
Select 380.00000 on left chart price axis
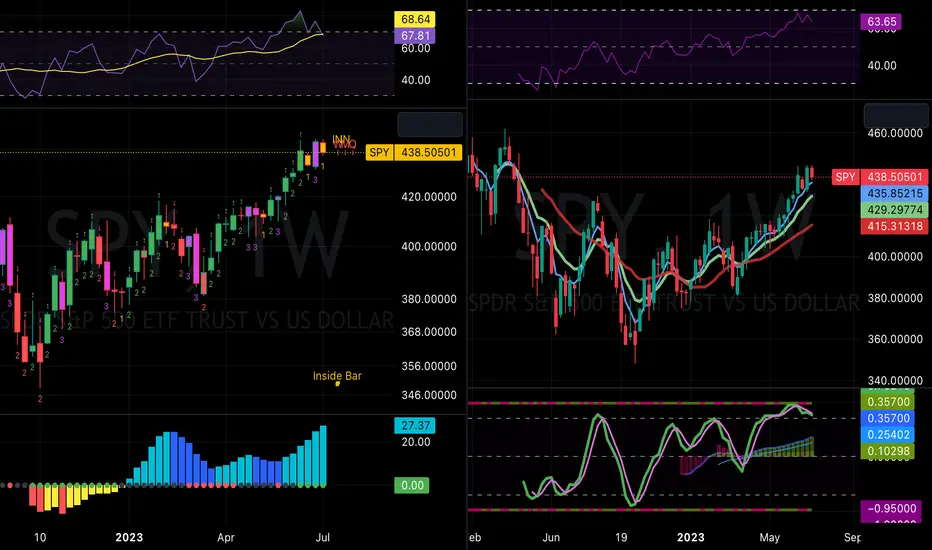[x=429, y=299]
